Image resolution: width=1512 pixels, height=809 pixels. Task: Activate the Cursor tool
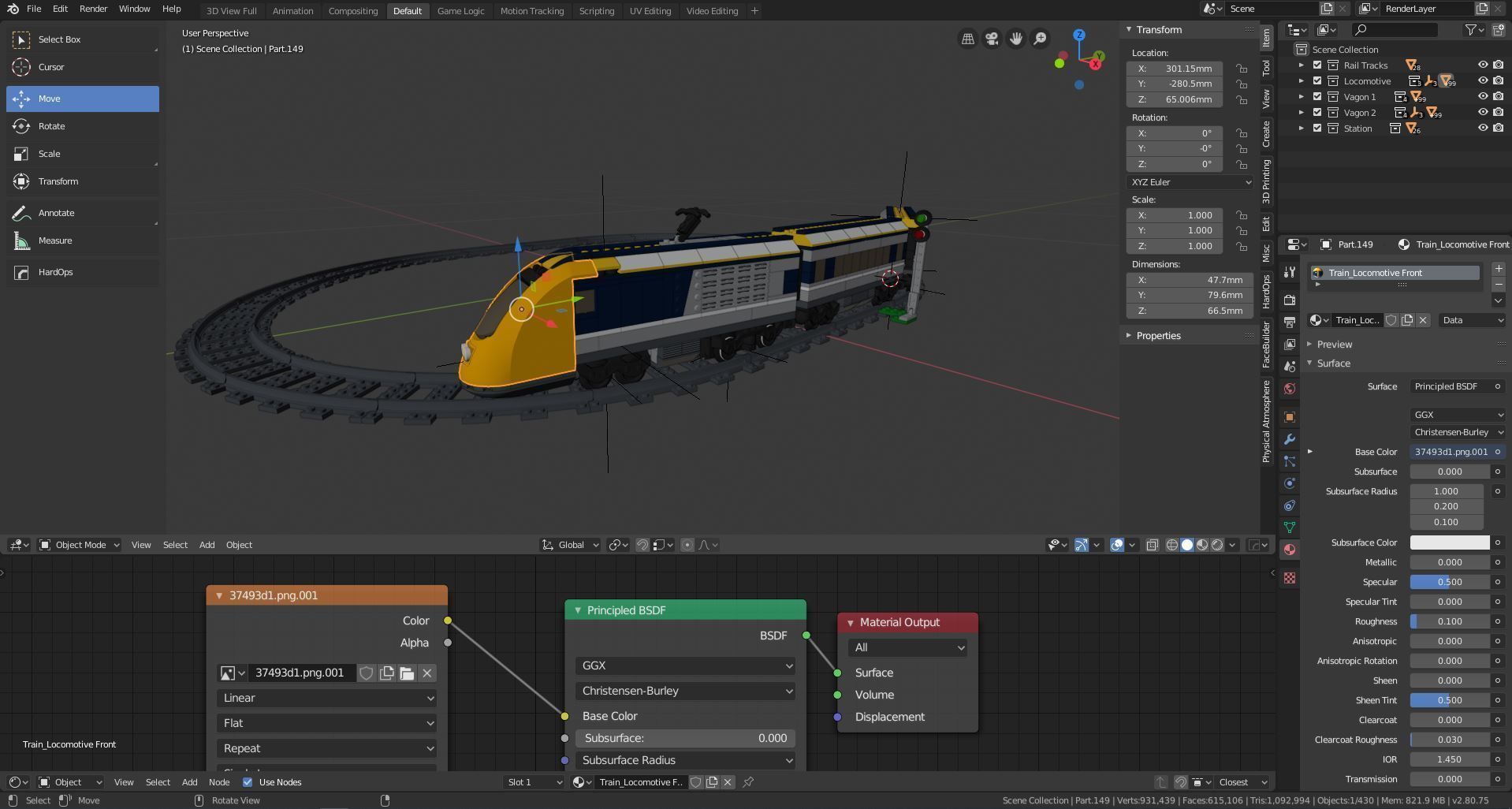point(83,67)
